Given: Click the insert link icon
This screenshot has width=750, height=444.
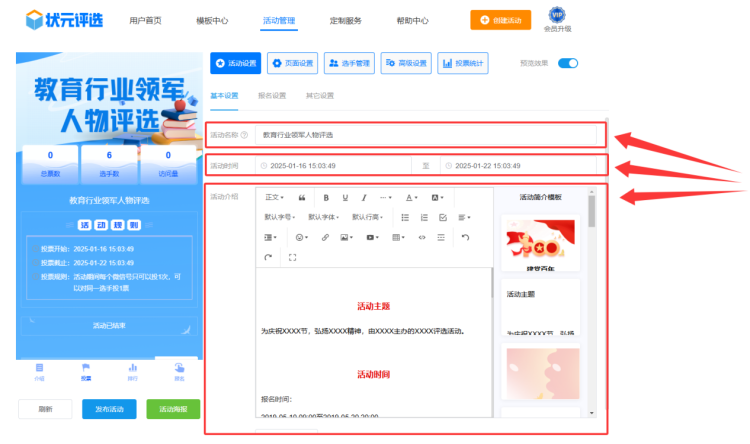Looking at the screenshot, I should 325,237.
